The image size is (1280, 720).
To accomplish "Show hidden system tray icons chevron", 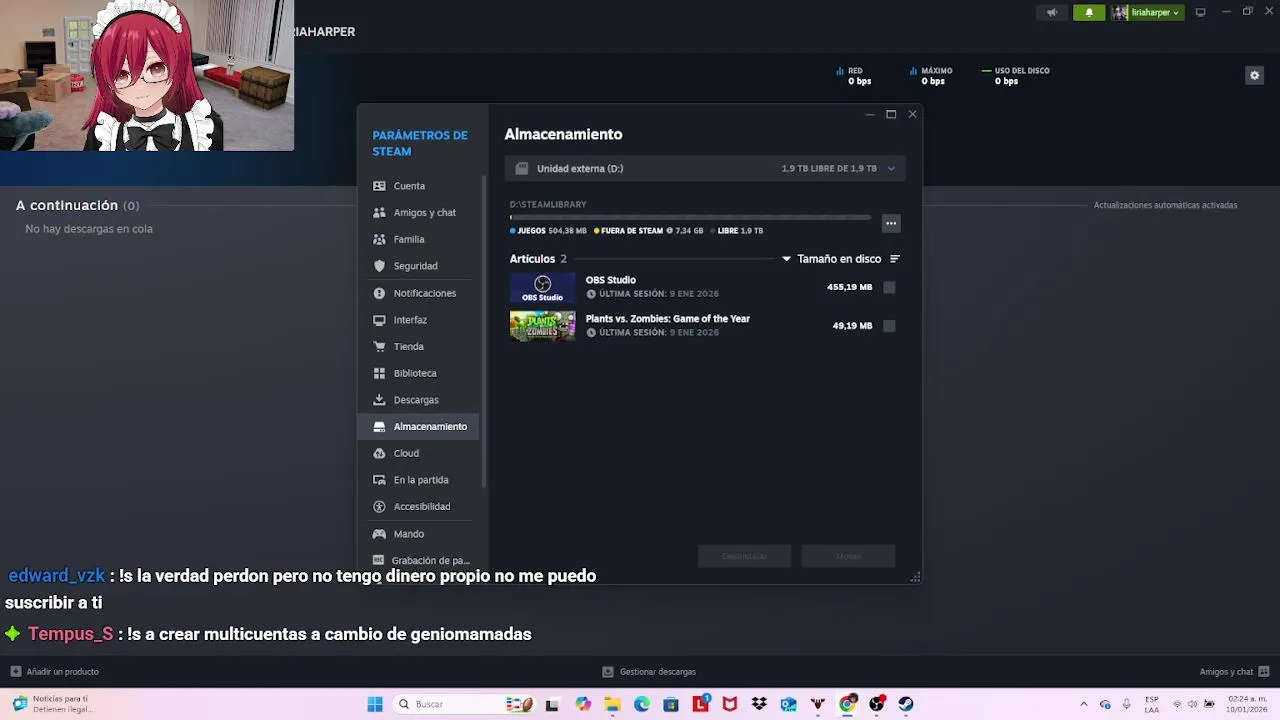I will 1083,704.
